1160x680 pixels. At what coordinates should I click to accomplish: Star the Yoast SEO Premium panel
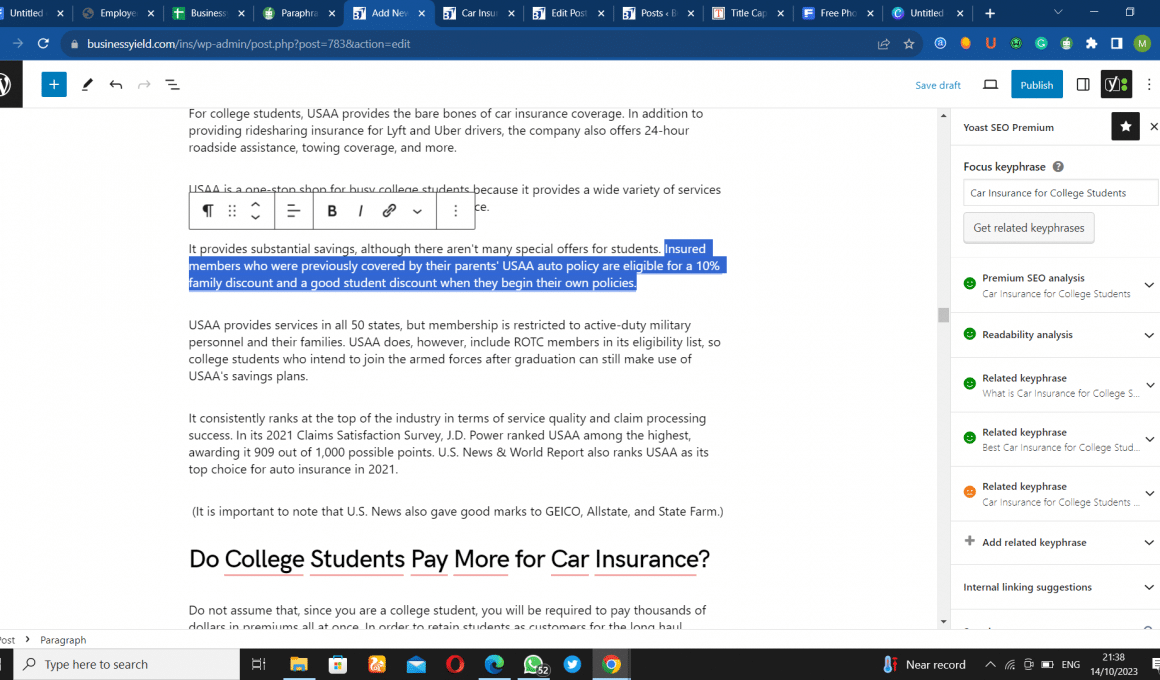pos(1125,127)
